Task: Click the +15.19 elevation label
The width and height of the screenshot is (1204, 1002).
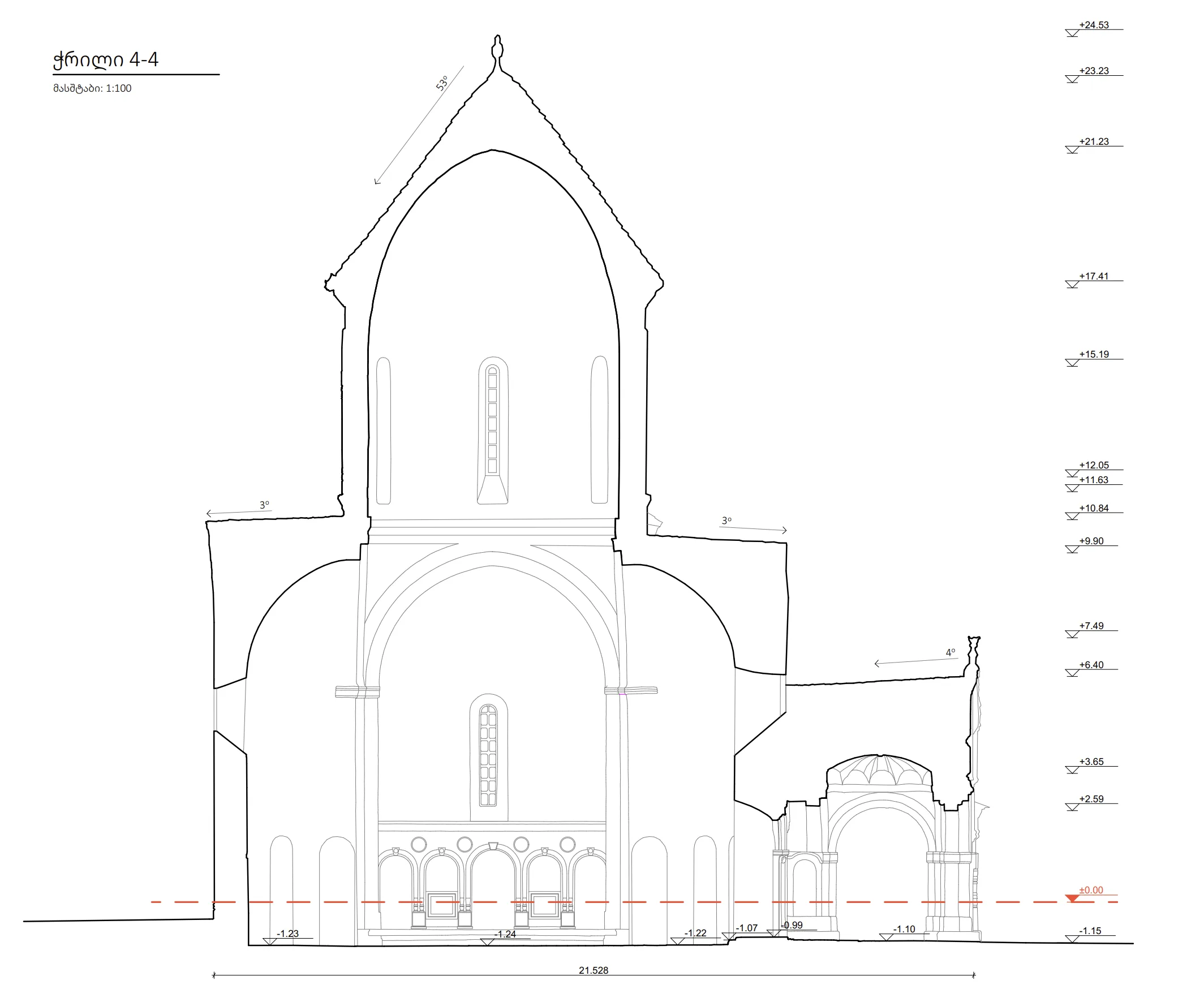Action: 1094,354
